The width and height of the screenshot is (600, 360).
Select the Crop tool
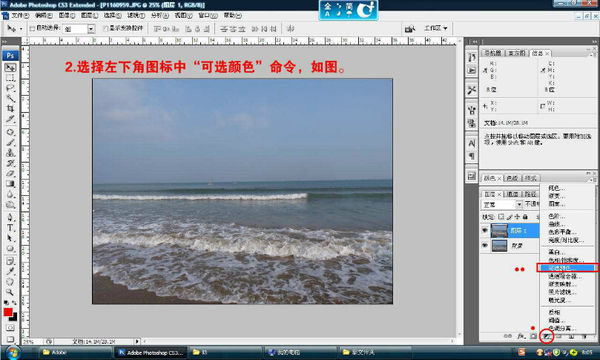[x=10, y=109]
